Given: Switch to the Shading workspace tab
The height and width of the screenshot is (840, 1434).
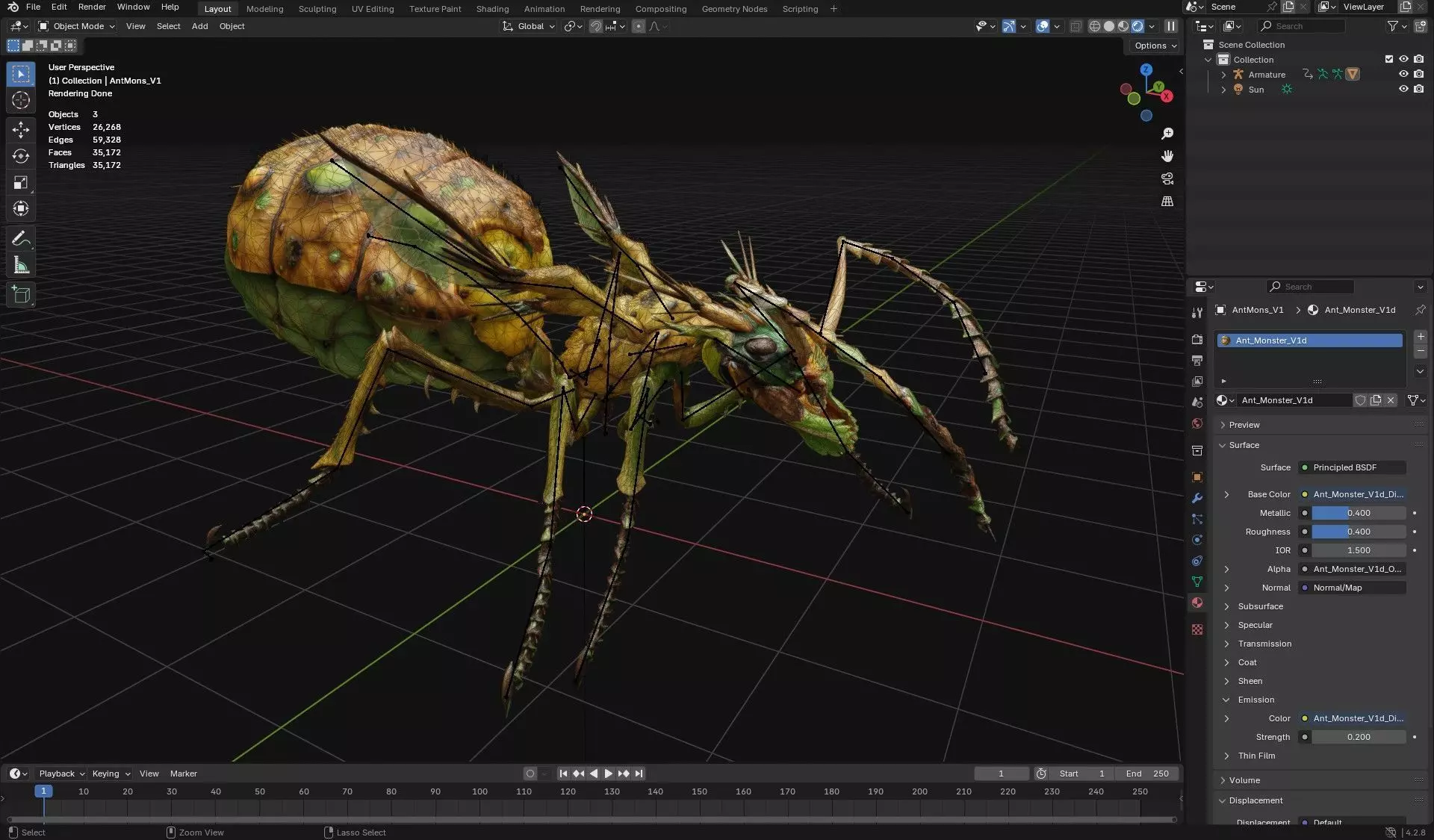Looking at the screenshot, I should point(492,9).
